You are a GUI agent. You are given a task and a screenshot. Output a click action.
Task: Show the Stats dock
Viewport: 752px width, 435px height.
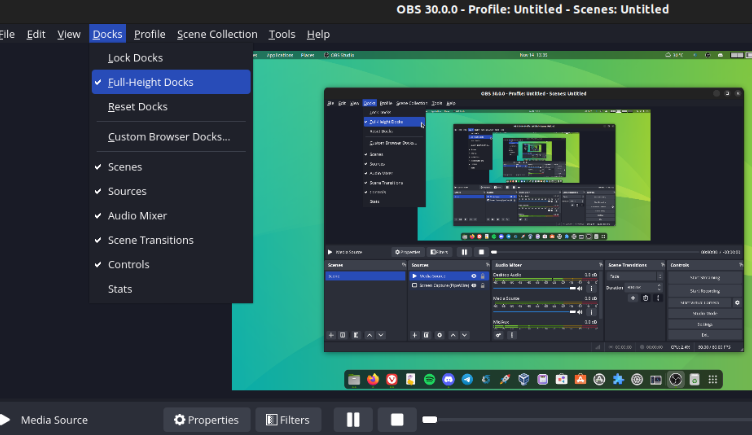coord(171,289)
